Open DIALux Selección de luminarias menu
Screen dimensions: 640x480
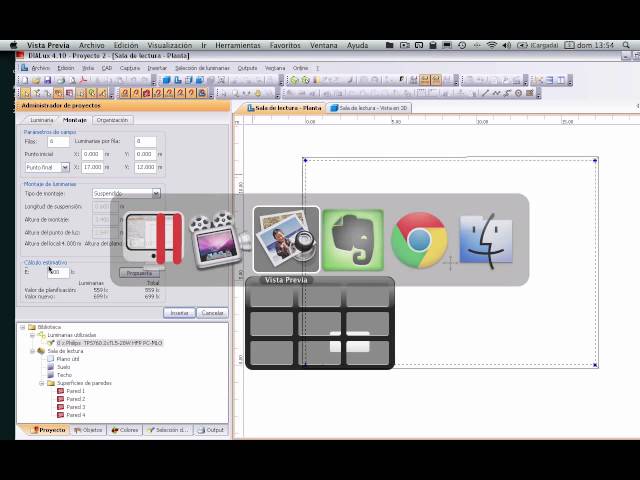click(202, 68)
